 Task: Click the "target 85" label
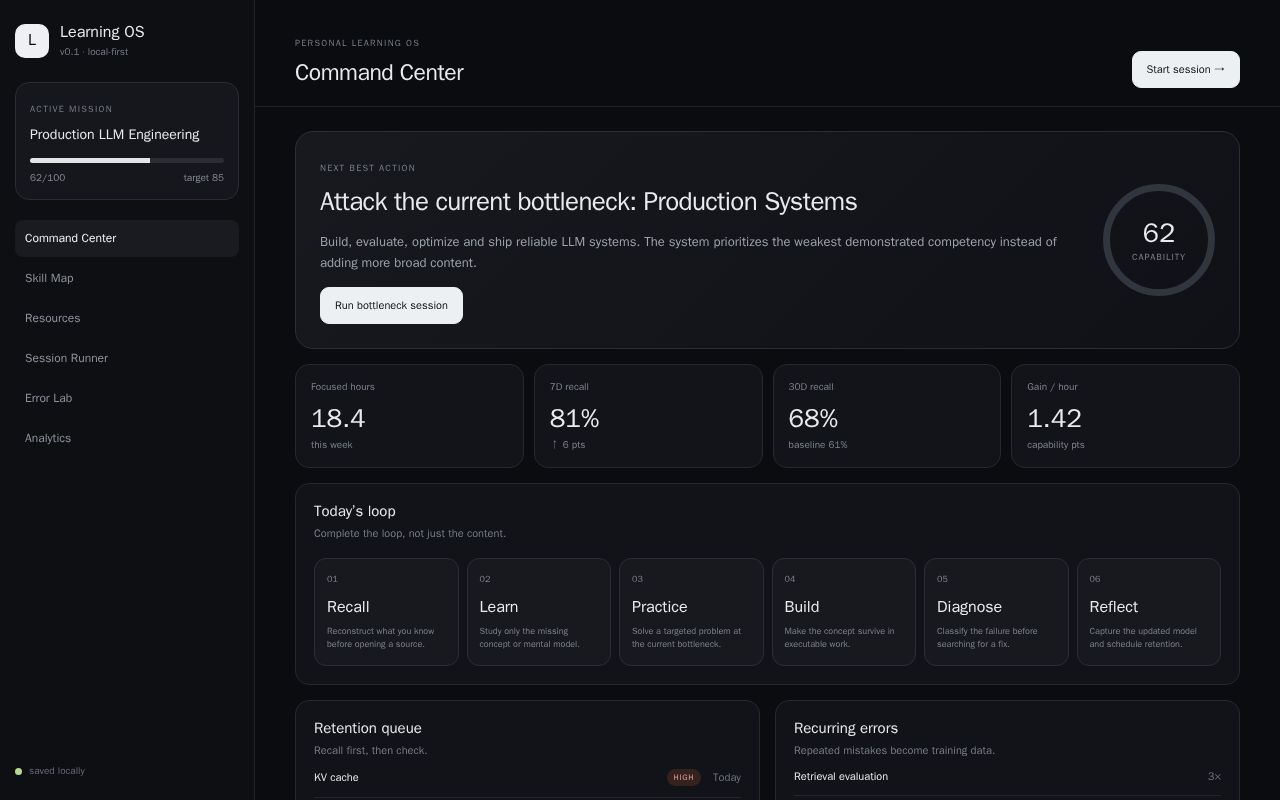[x=204, y=178]
